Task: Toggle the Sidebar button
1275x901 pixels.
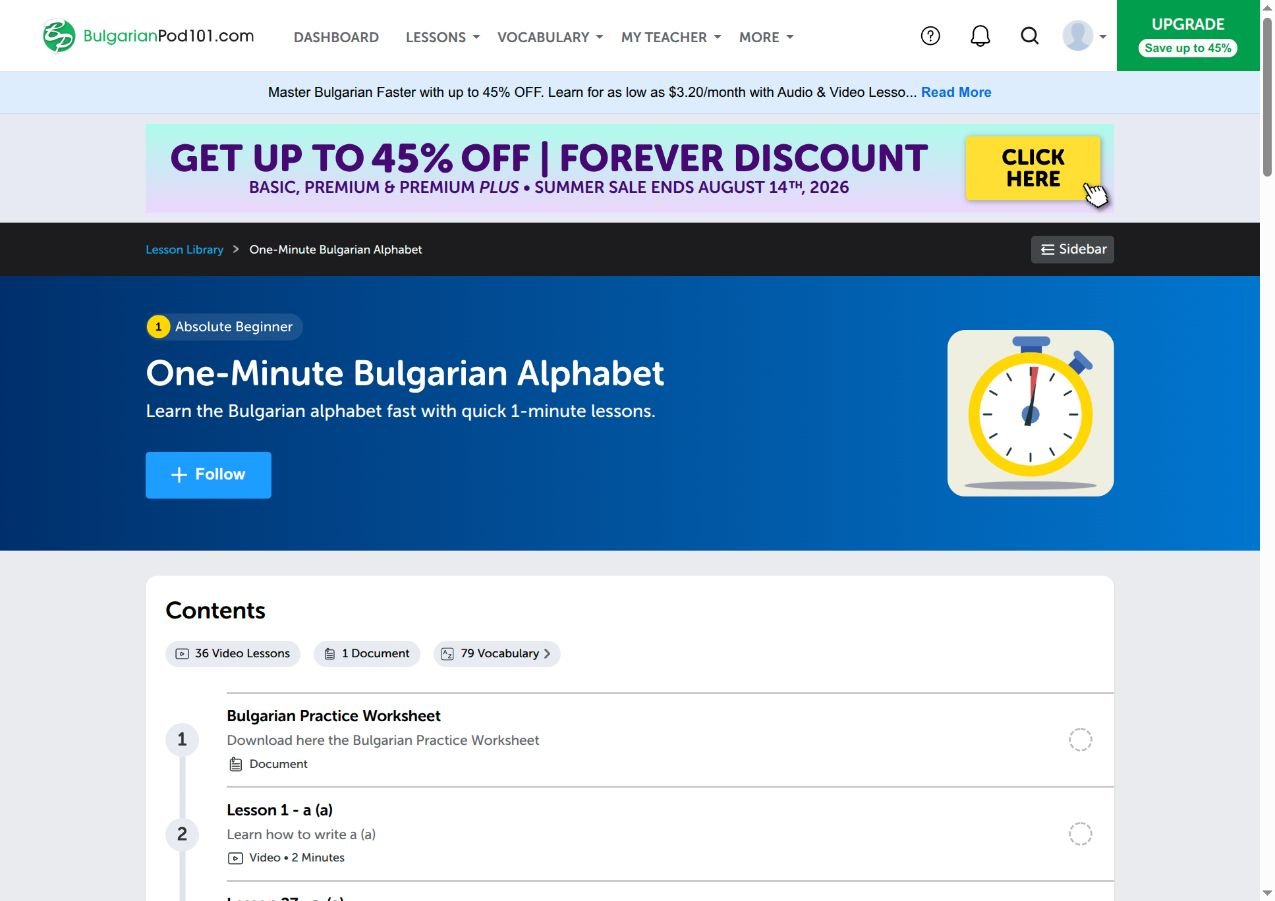Action: point(1072,249)
